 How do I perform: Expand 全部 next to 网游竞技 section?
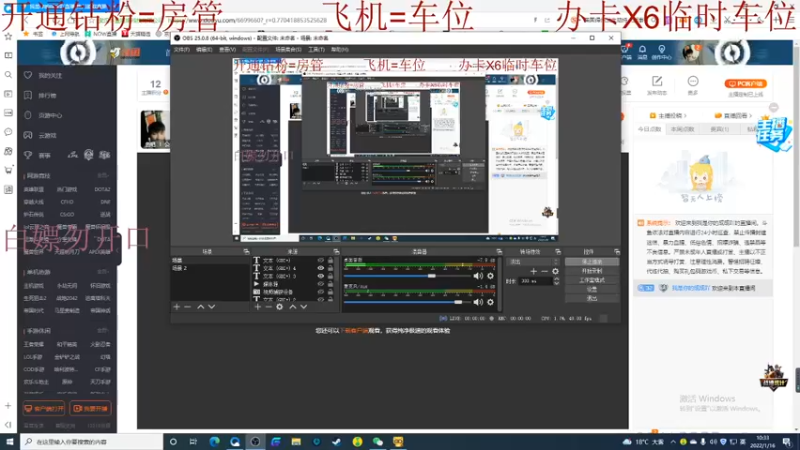click(103, 176)
